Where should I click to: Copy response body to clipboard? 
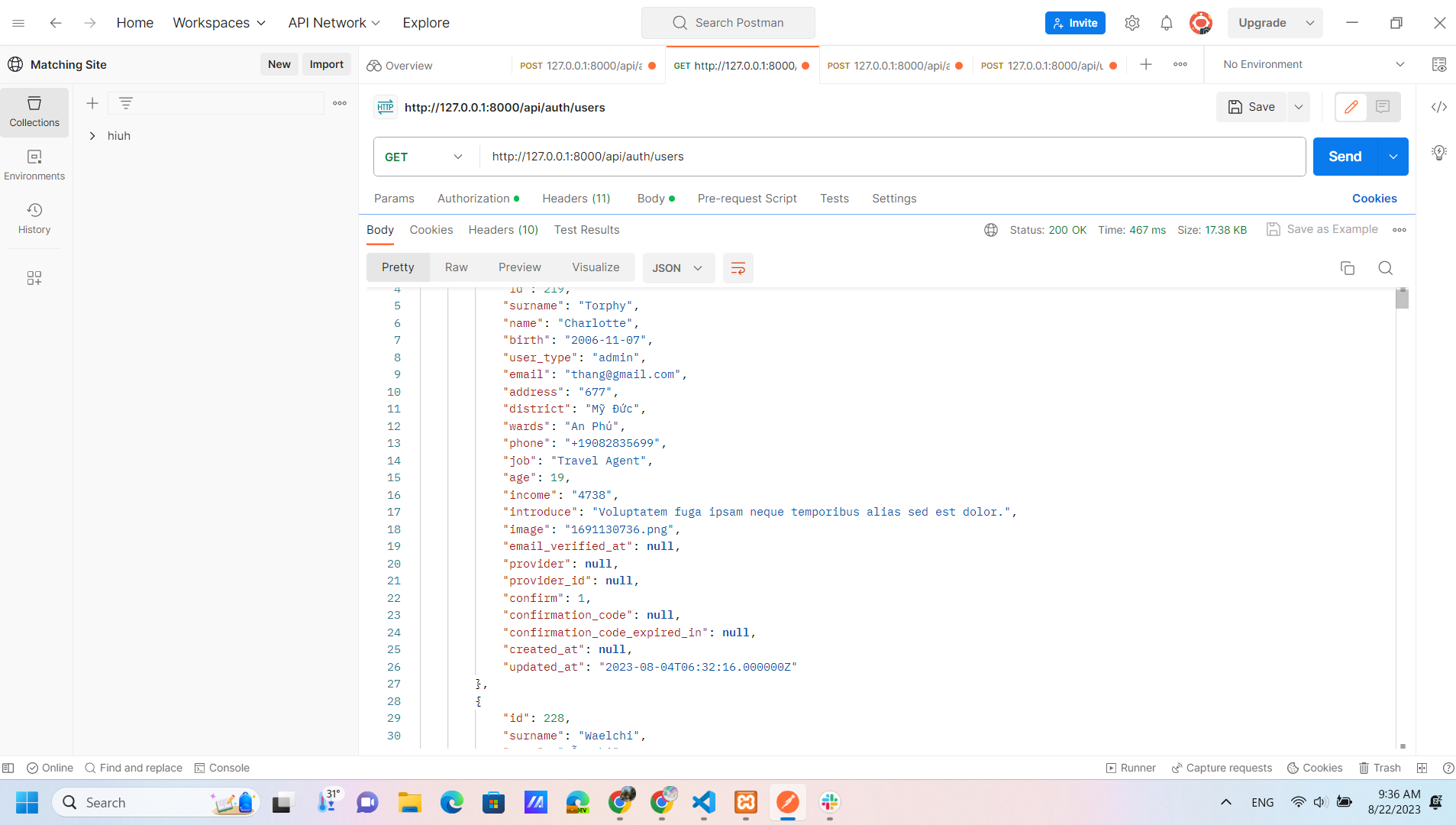[x=1348, y=268]
